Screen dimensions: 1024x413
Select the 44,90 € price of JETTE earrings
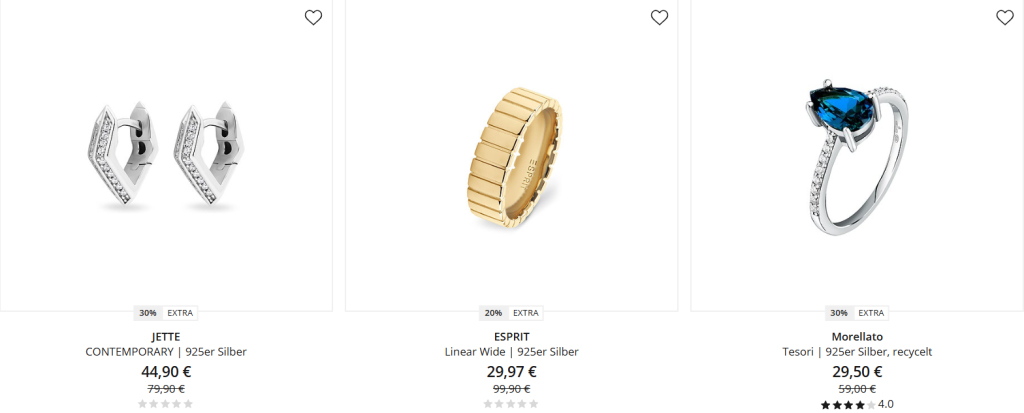[166, 372]
